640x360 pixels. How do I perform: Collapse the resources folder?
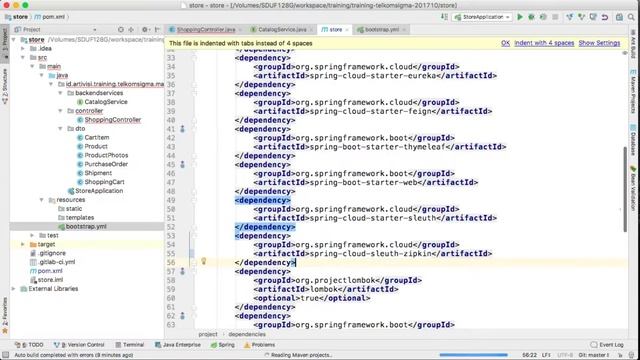coord(42,200)
